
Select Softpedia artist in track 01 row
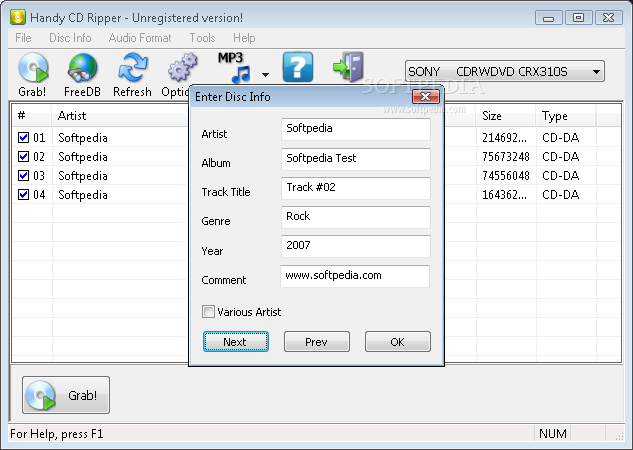click(83, 138)
